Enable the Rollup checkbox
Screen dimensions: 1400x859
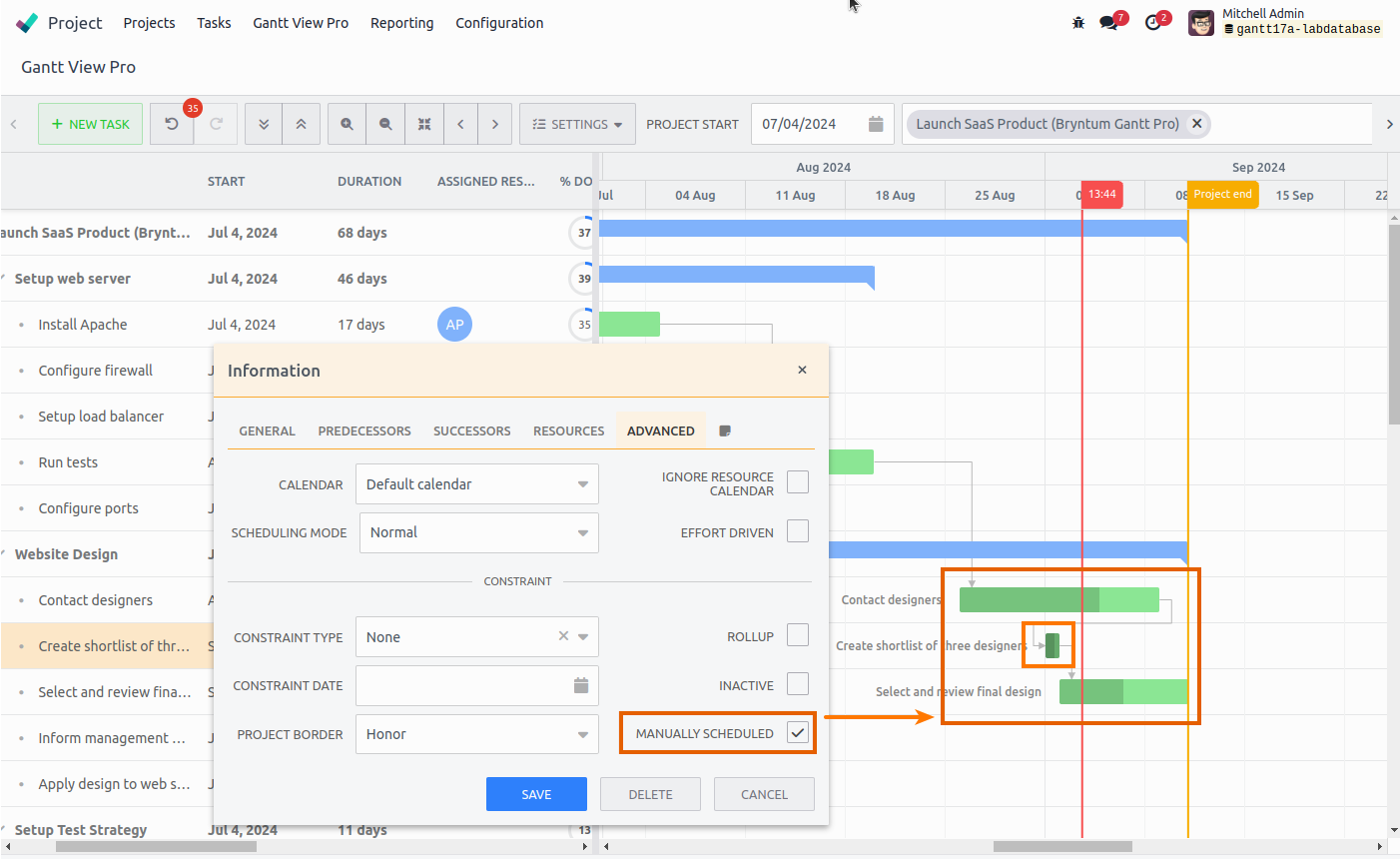[x=797, y=634]
